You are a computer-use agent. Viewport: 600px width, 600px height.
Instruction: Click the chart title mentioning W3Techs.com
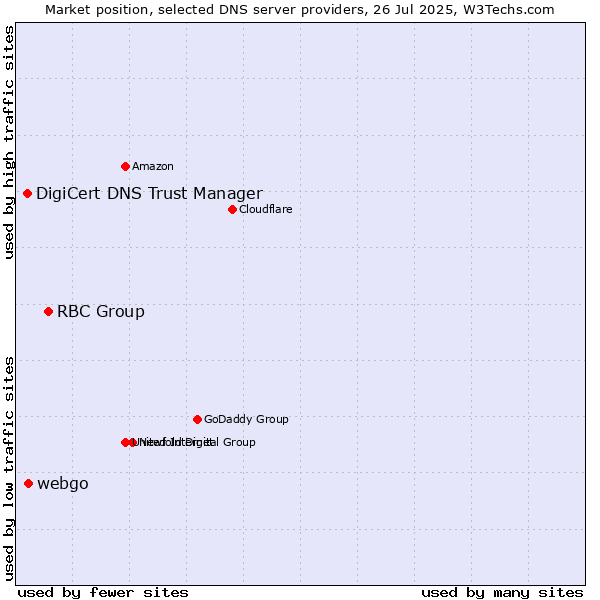tap(300, 10)
